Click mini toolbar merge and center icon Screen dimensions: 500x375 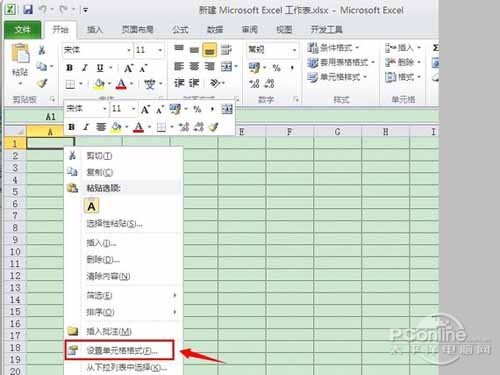[x=227, y=109]
